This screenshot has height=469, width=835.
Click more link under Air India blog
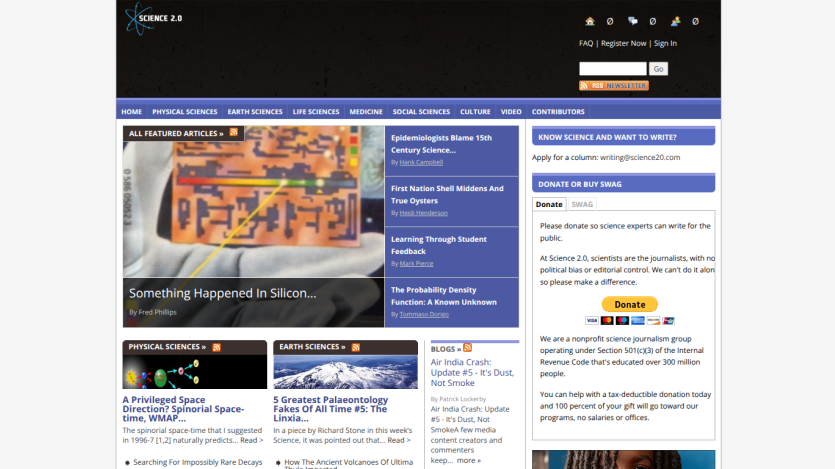(x=469, y=460)
